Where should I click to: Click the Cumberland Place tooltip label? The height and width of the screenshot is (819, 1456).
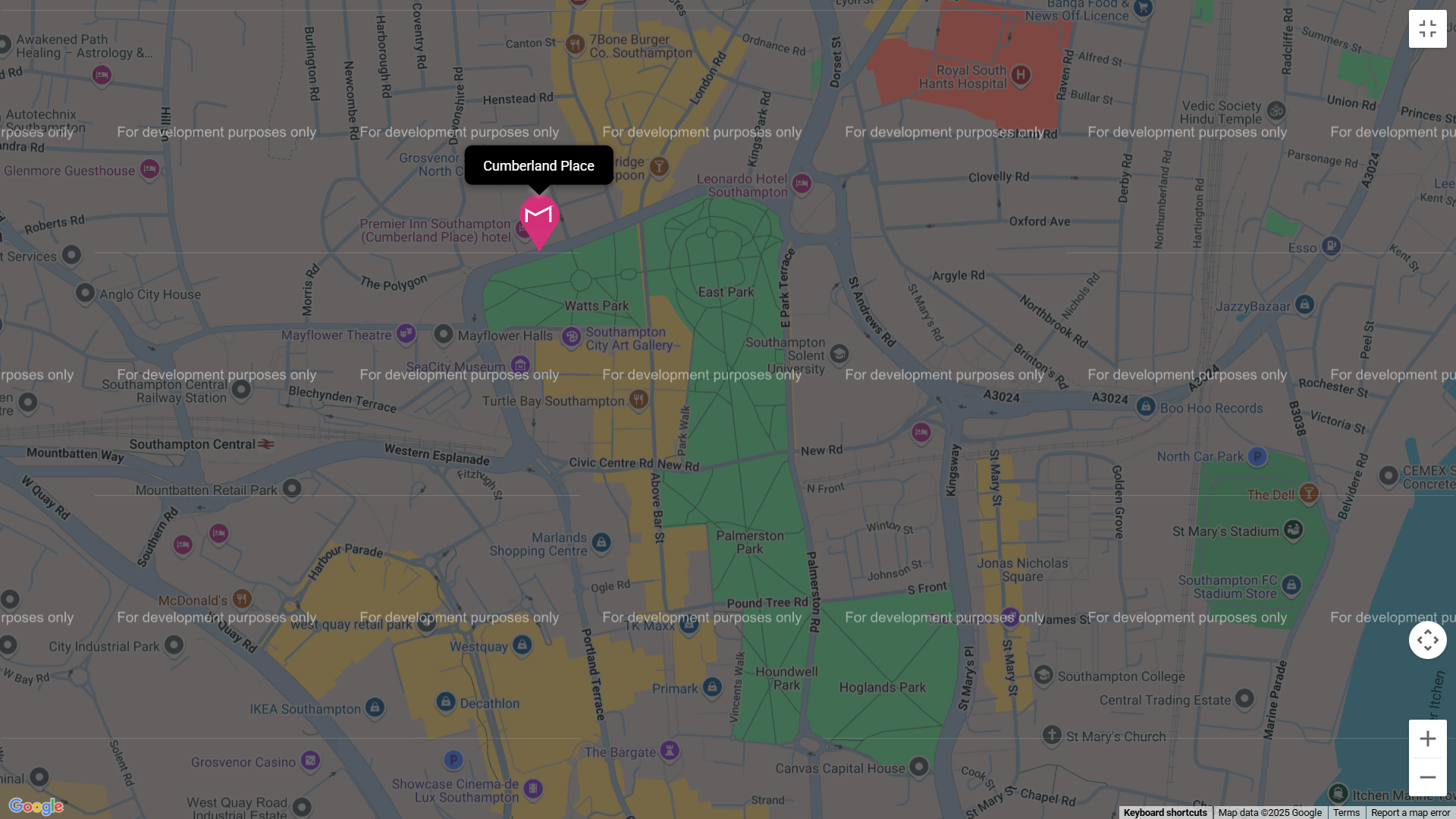(538, 165)
